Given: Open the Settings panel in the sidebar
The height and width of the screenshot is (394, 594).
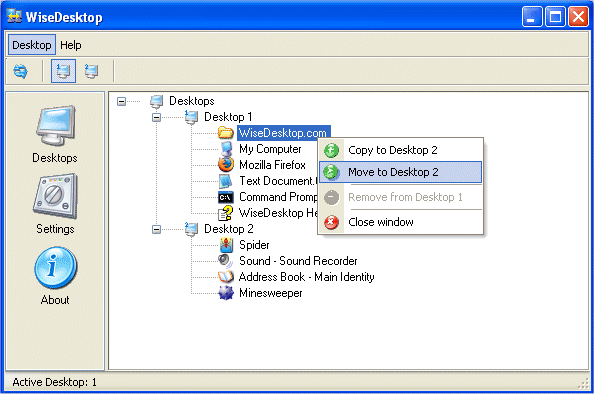Looking at the screenshot, I should (x=55, y=204).
